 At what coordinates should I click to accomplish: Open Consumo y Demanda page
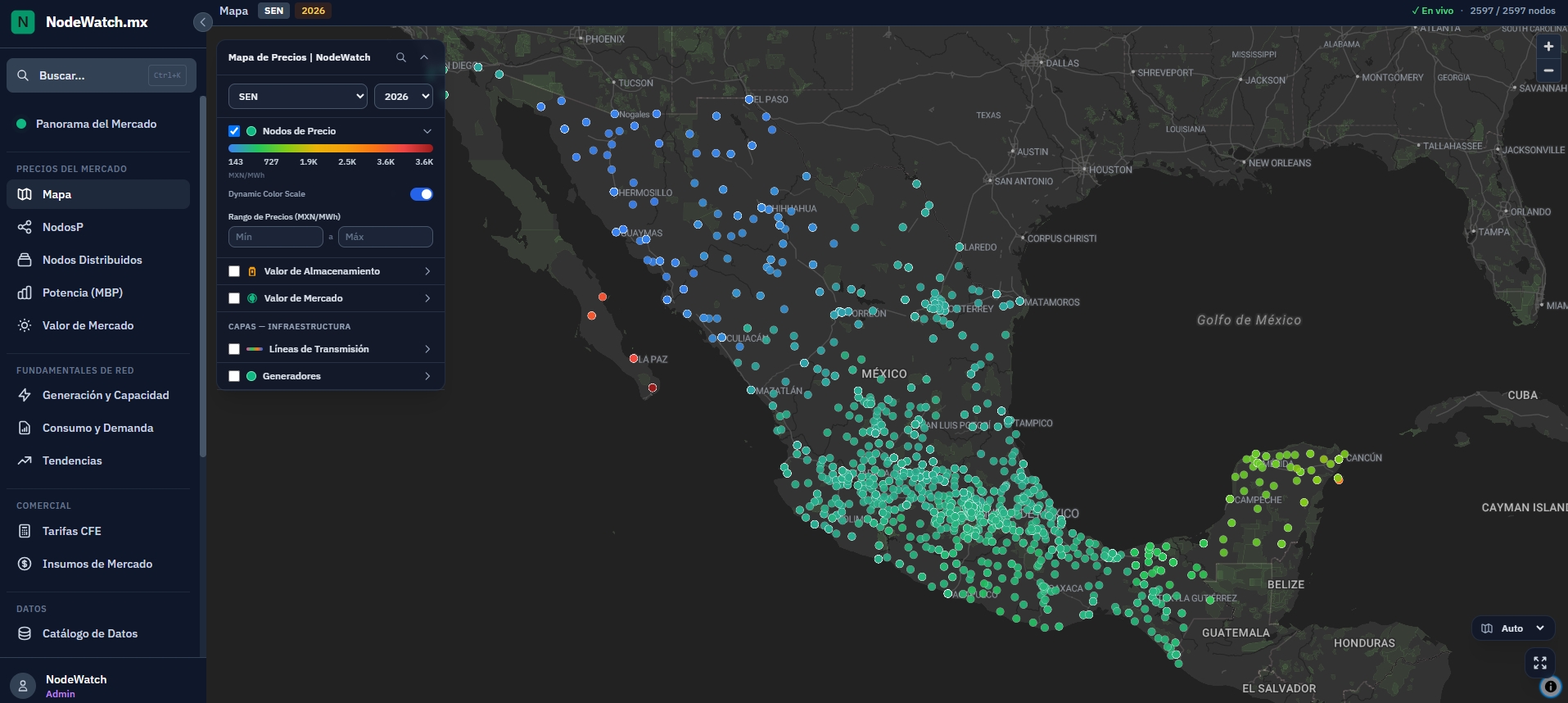[98, 428]
